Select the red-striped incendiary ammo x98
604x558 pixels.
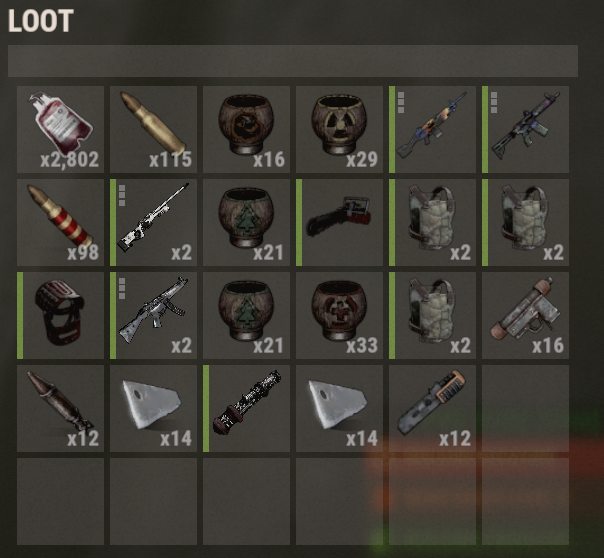[x=60, y=222]
